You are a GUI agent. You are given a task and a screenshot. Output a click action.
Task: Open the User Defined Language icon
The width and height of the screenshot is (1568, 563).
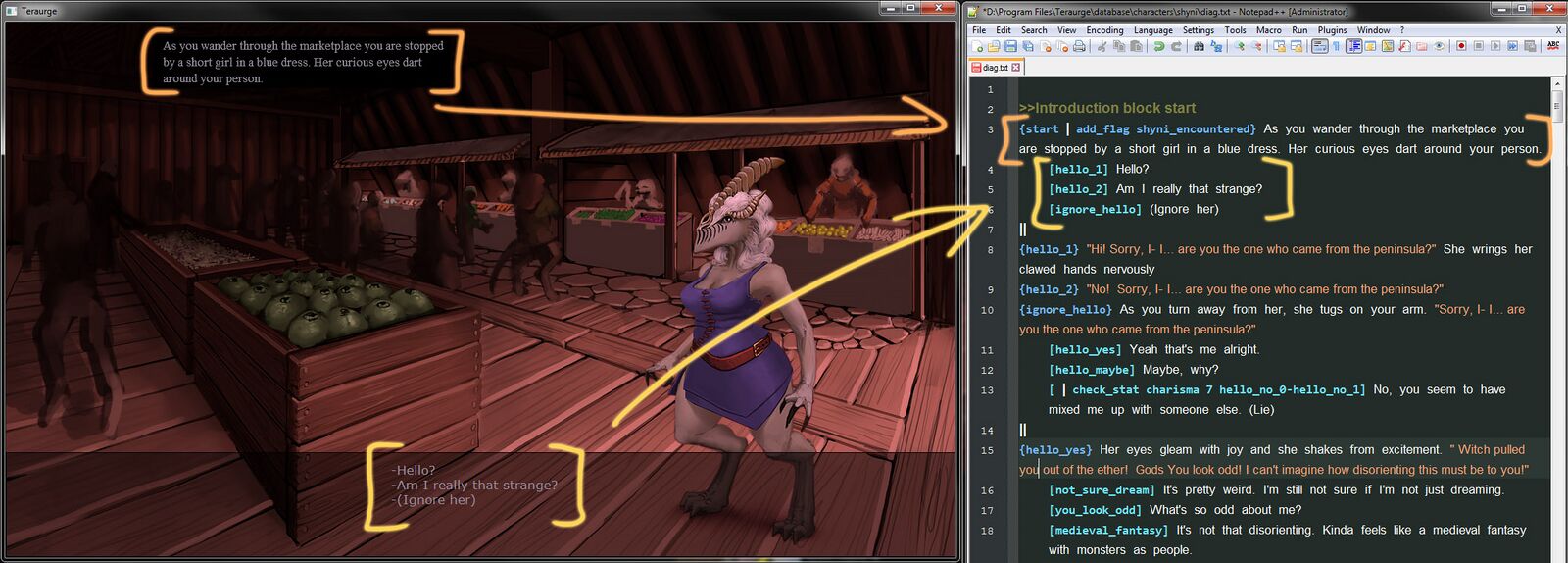pyautogui.click(x=1370, y=46)
